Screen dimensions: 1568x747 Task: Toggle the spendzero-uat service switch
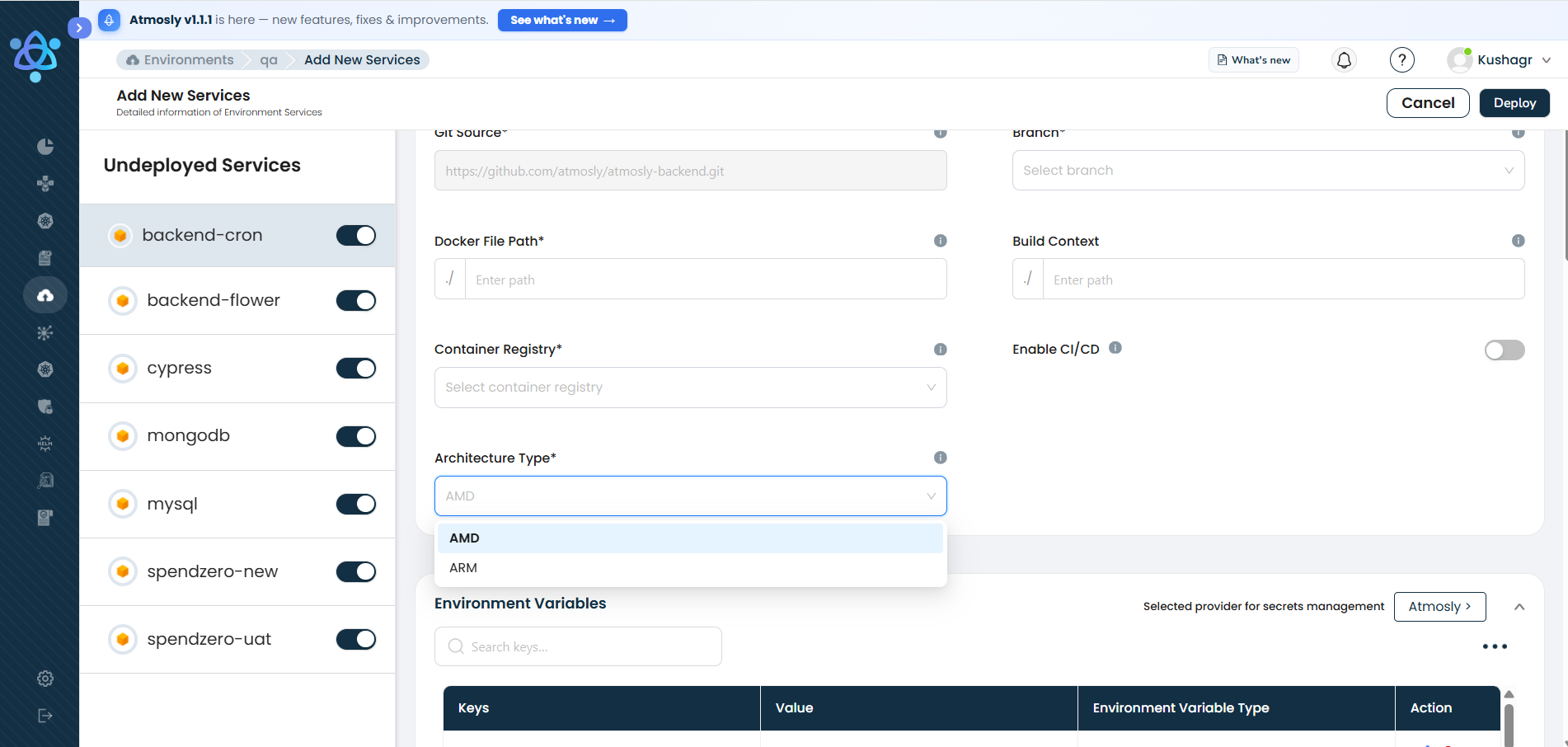coord(356,639)
